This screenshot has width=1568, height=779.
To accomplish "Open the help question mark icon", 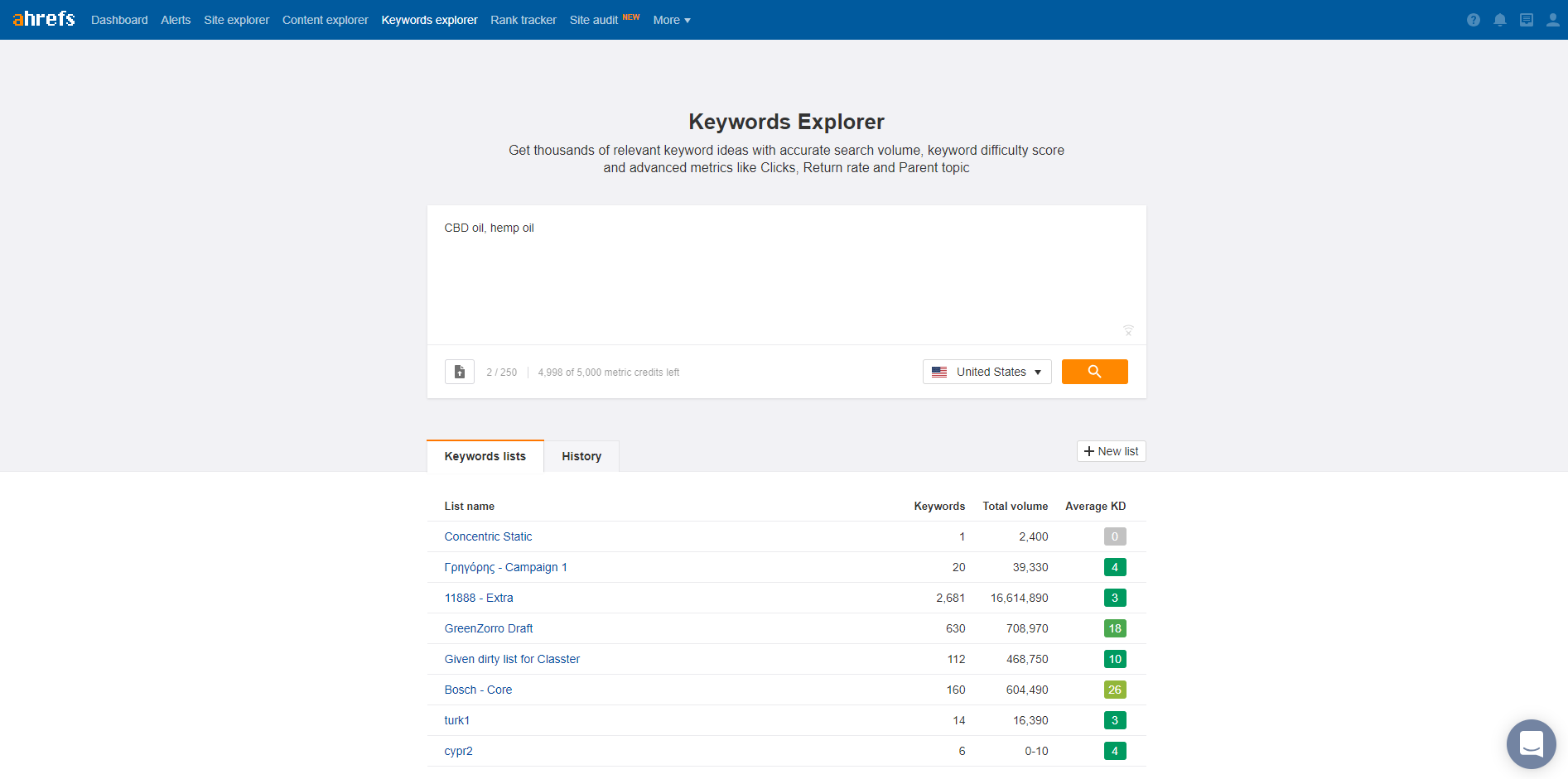I will 1473,20.
